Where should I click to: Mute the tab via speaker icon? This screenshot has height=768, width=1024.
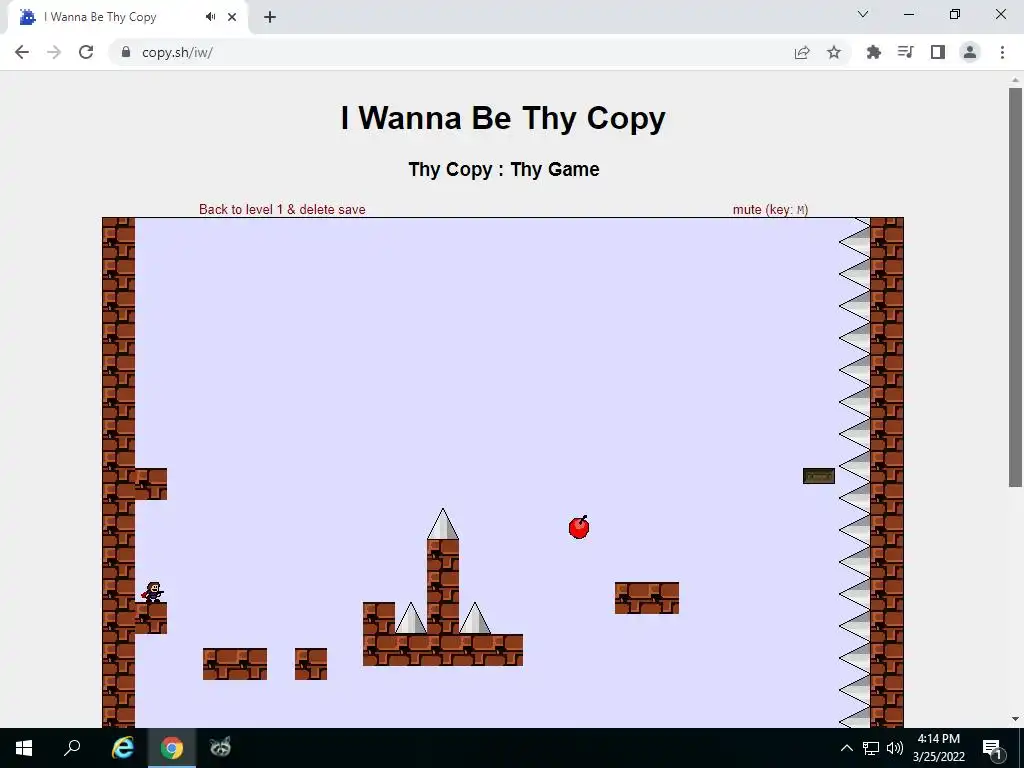[210, 17]
